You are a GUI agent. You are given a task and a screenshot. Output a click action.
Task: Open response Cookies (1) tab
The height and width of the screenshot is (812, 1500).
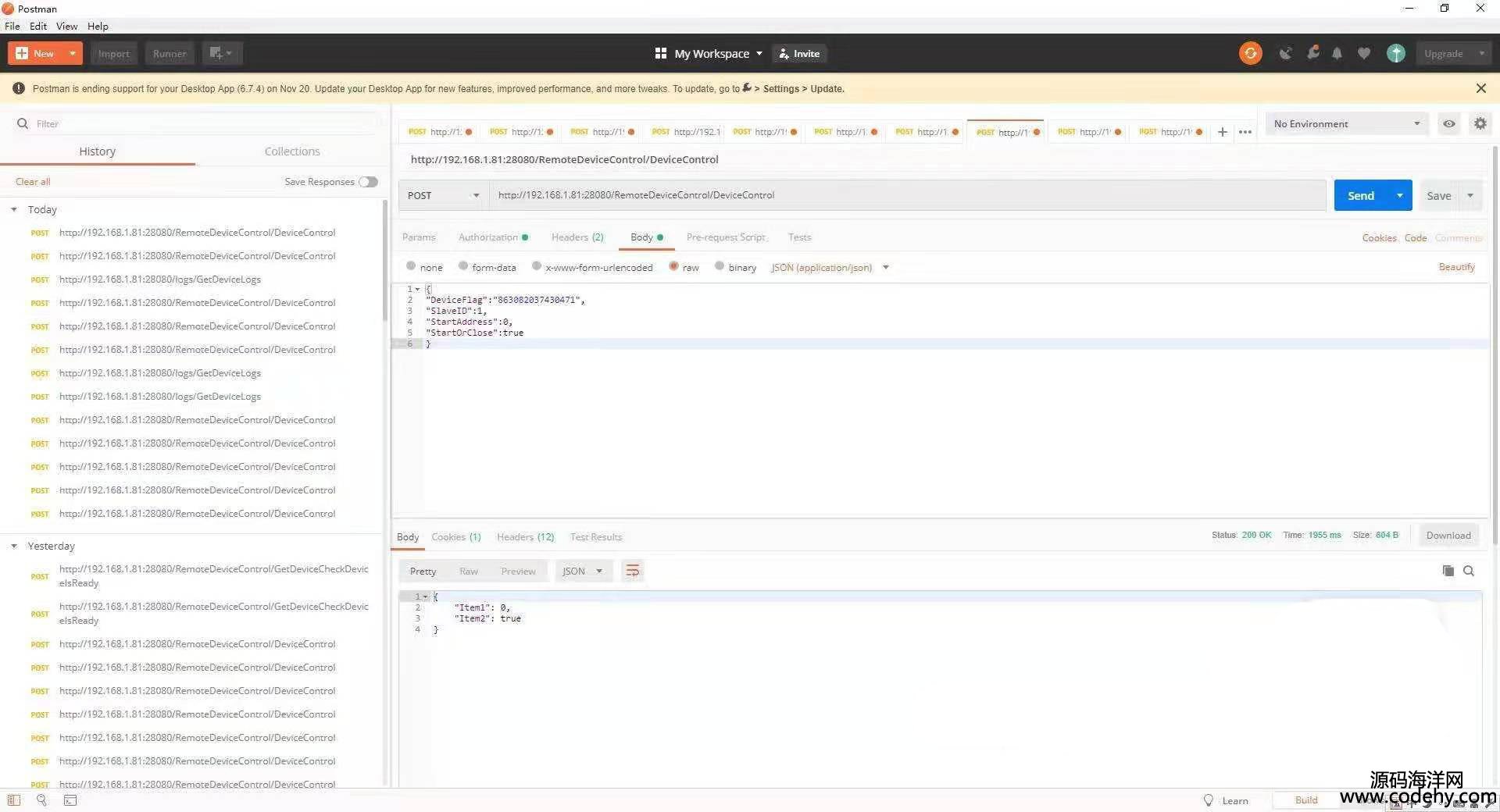point(456,536)
